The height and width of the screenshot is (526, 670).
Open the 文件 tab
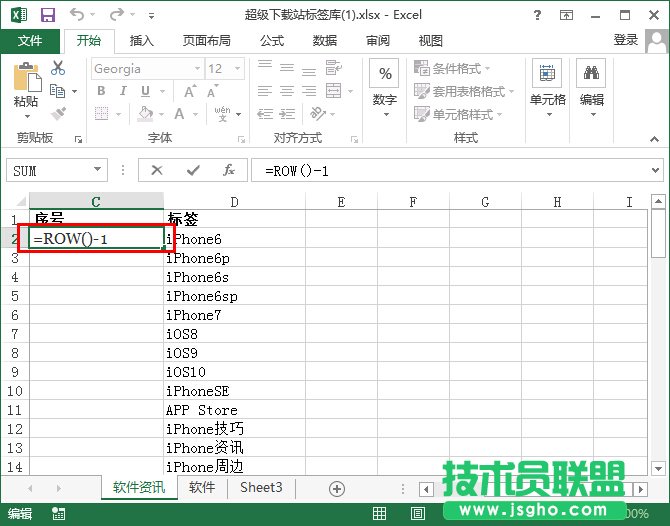[30, 41]
